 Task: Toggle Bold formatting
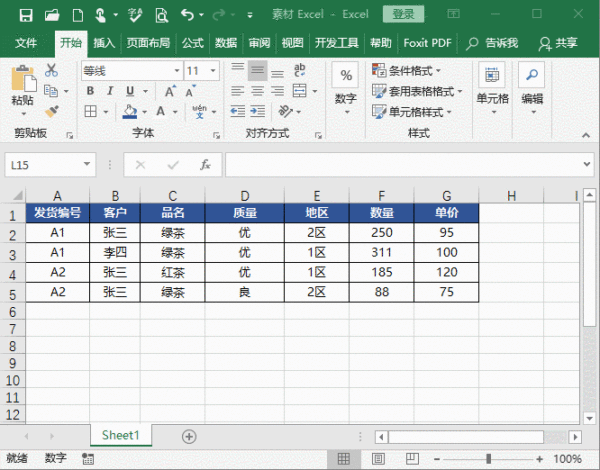(90, 91)
